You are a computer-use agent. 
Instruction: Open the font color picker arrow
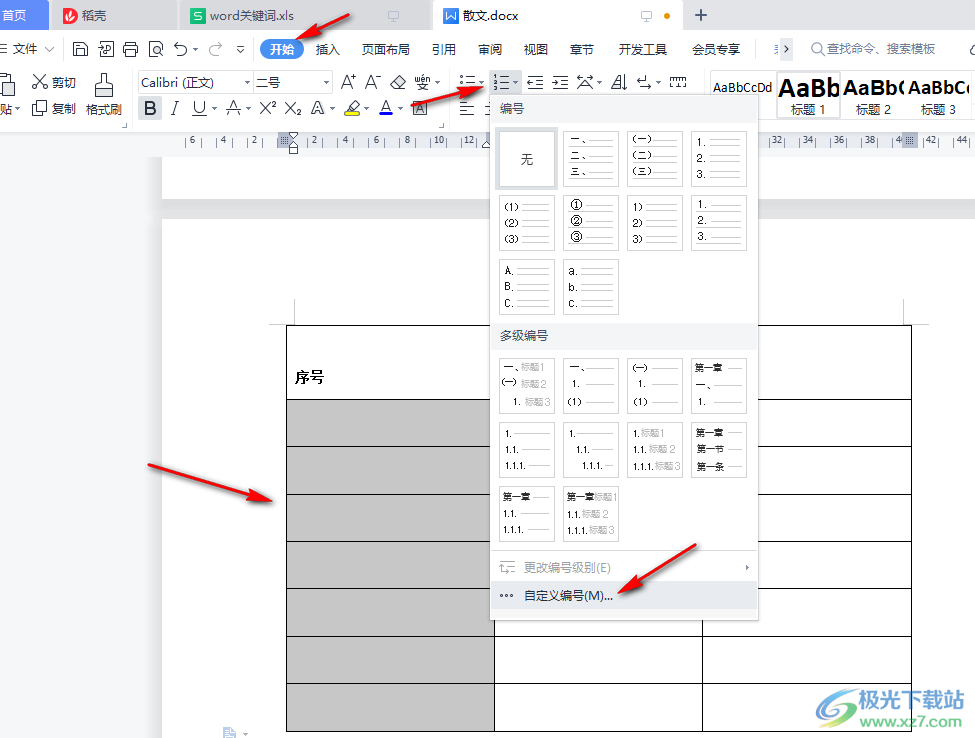coord(399,110)
